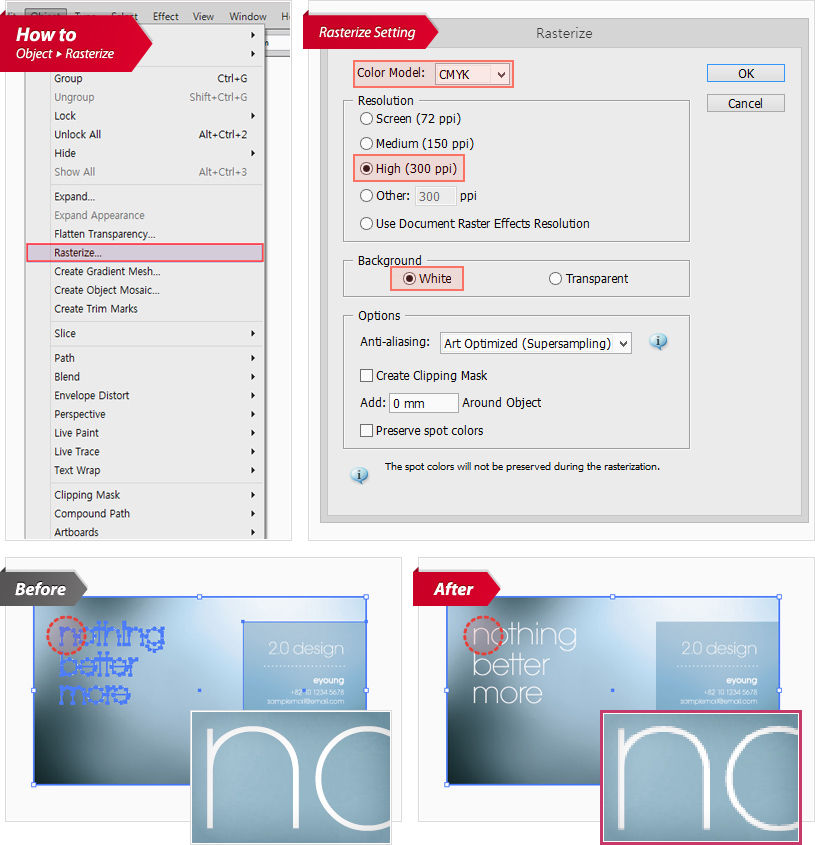Viewport: 815px width, 845px height.
Task: Click the OK button
Action: pyautogui.click(x=745, y=72)
